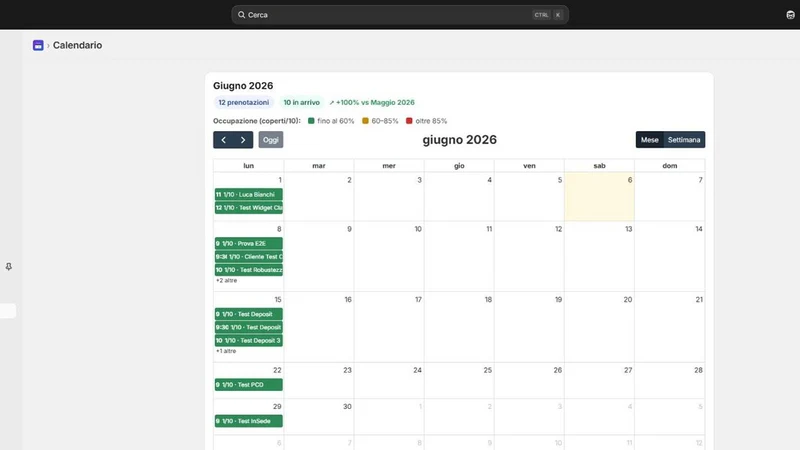Screen dimensions: 800x450
Task: Open the Cliente Test booking at 9:30
Action: pos(248,257)
